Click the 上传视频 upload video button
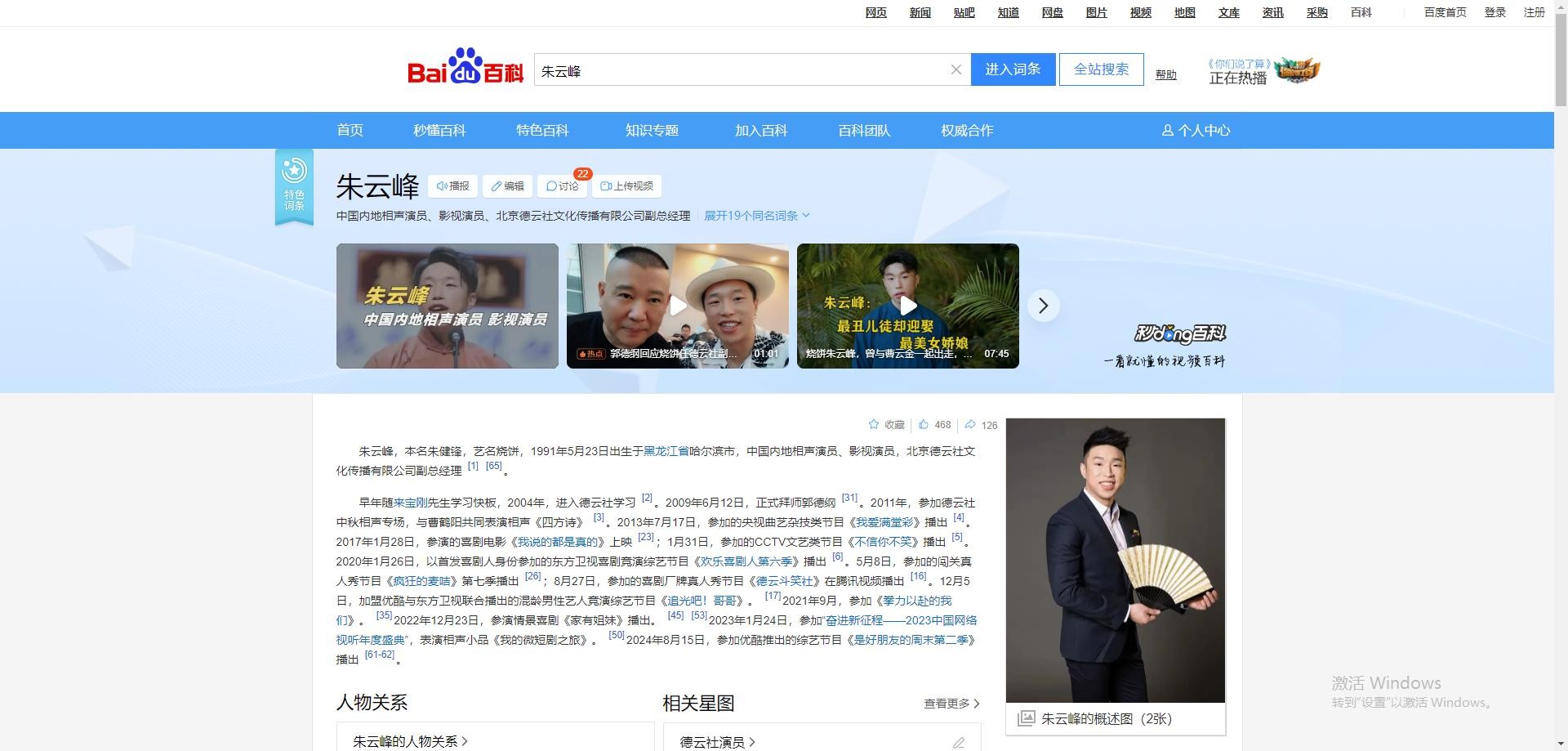This screenshot has height=751, width=1568. coord(626,186)
